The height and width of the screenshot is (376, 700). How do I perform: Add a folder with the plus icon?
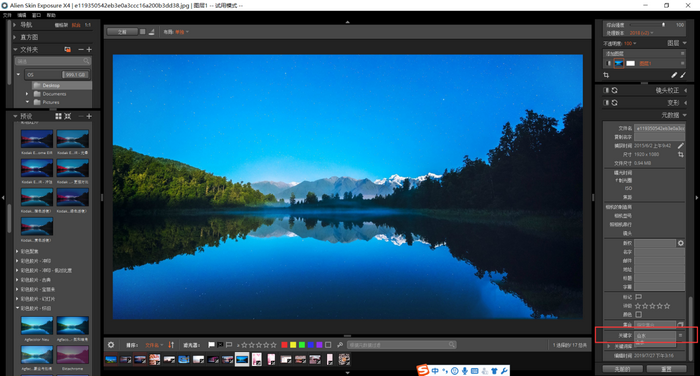click(89, 50)
